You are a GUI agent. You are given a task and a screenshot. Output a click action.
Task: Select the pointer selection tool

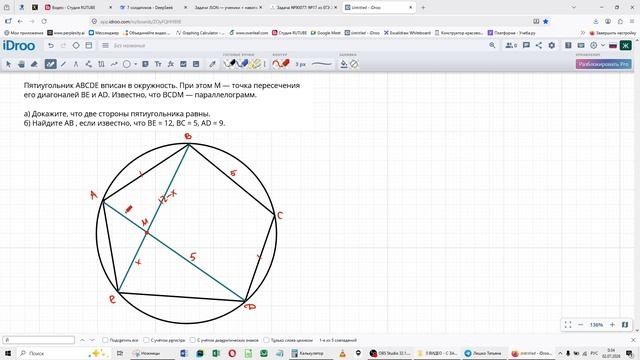(x=9, y=64)
